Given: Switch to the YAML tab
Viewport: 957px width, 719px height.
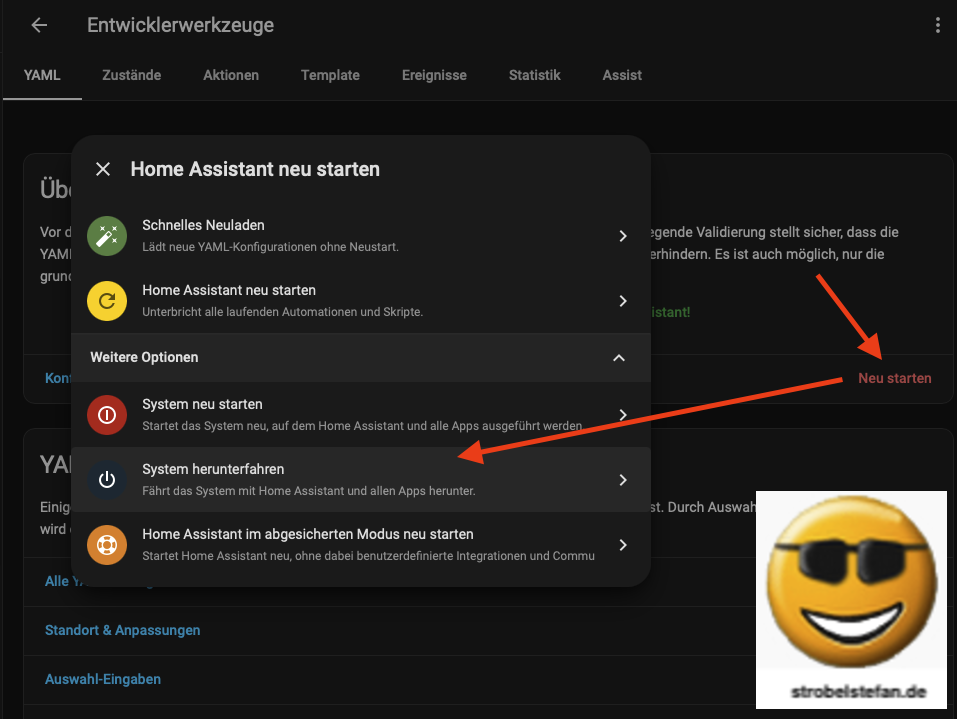Looking at the screenshot, I should click(42, 75).
